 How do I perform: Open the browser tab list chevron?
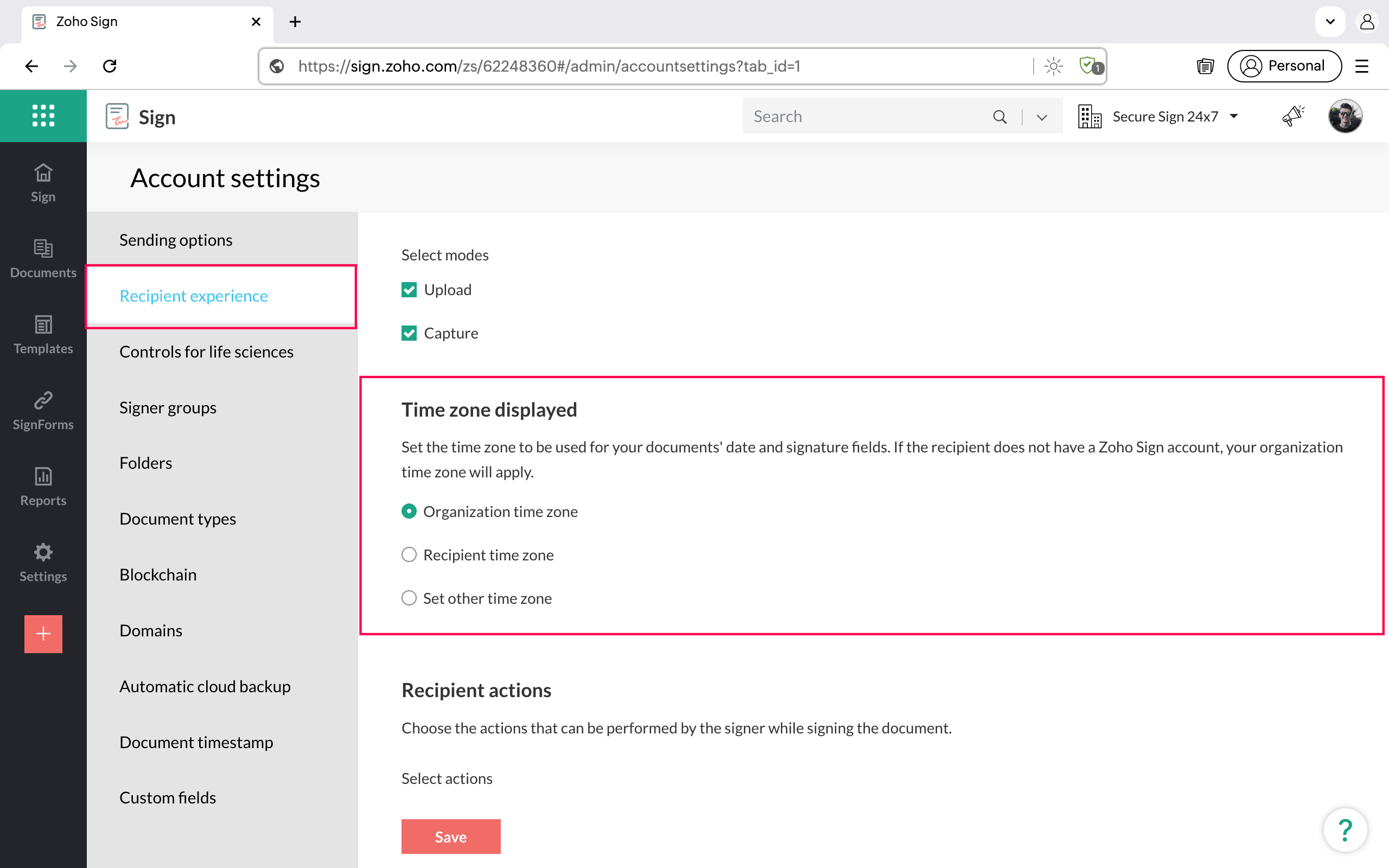(x=1330, y=22)
